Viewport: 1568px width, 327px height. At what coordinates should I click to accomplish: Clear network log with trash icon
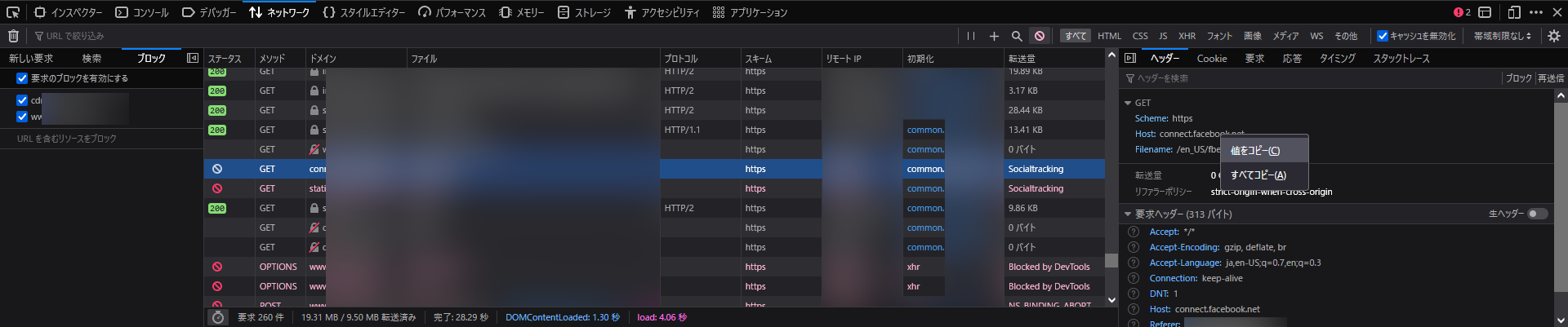tap(13, 36)
